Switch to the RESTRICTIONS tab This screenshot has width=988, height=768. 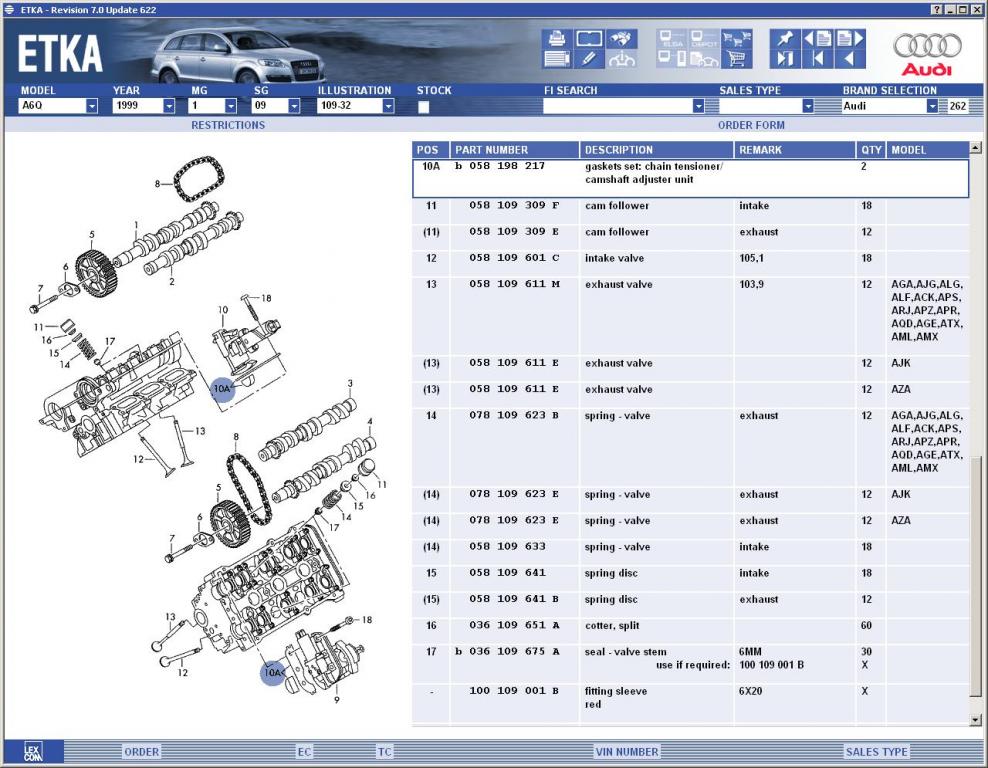(x=228, y=125)
